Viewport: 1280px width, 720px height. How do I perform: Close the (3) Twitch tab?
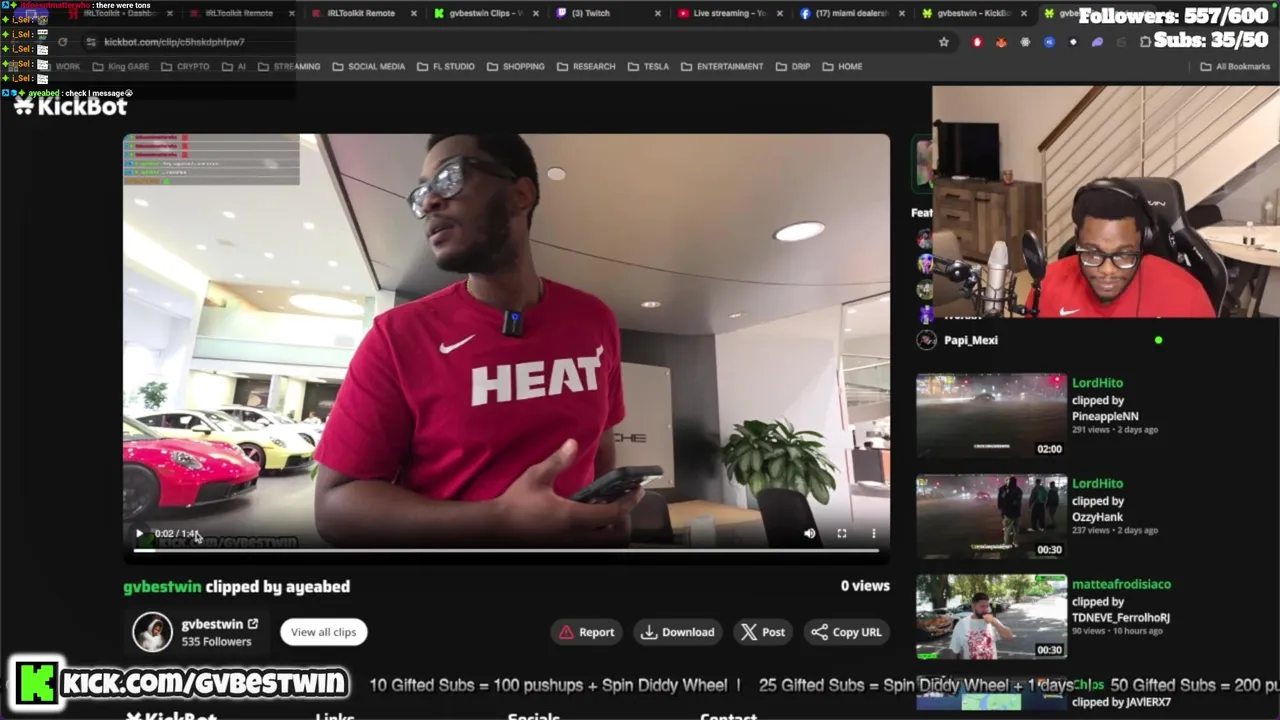[657, 13]
